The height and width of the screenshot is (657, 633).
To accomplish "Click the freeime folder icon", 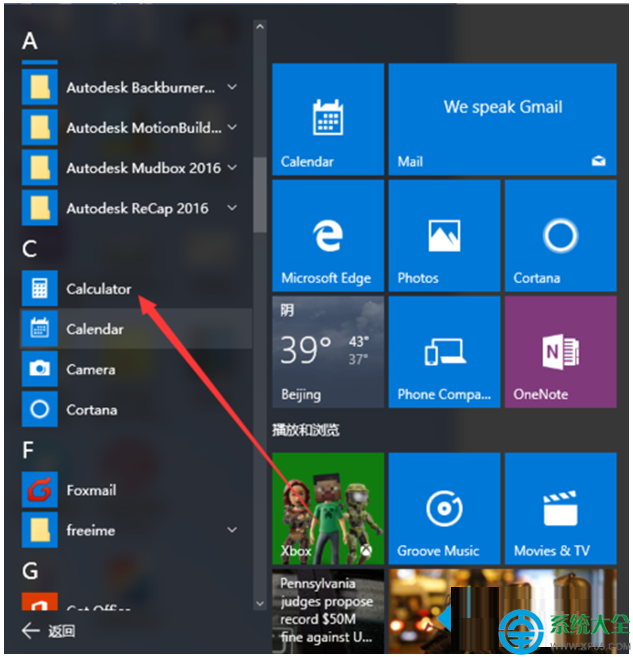I will click(39, 530).
